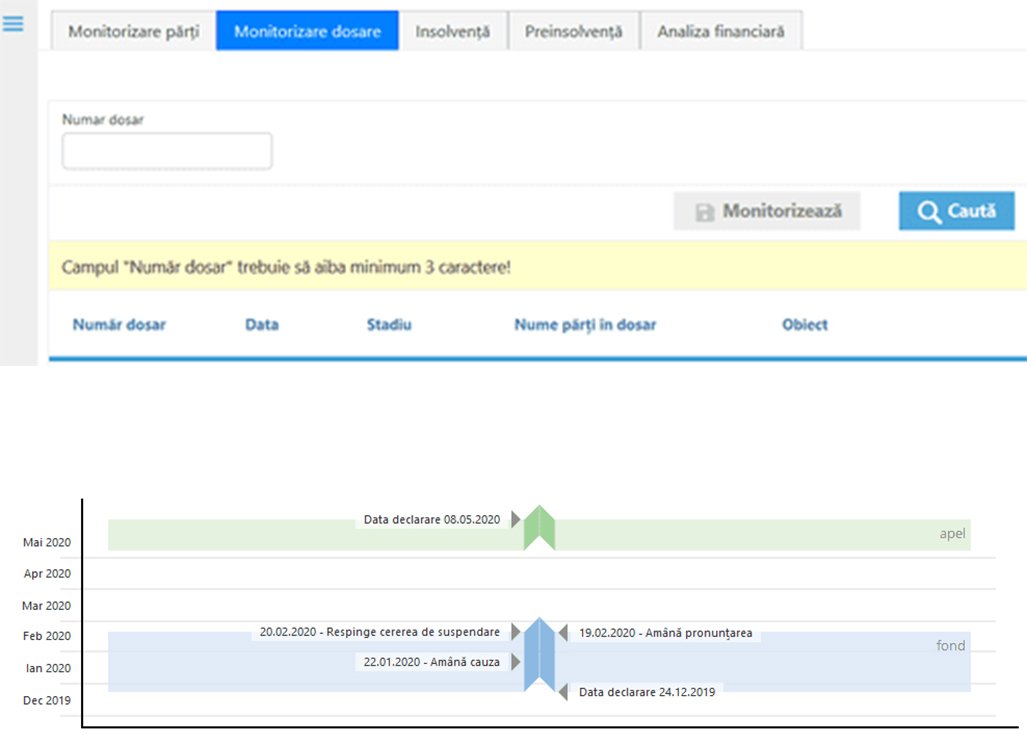1027x744 pixels.
Task: Sort by Stadiu column header
Action: point(389,325)
